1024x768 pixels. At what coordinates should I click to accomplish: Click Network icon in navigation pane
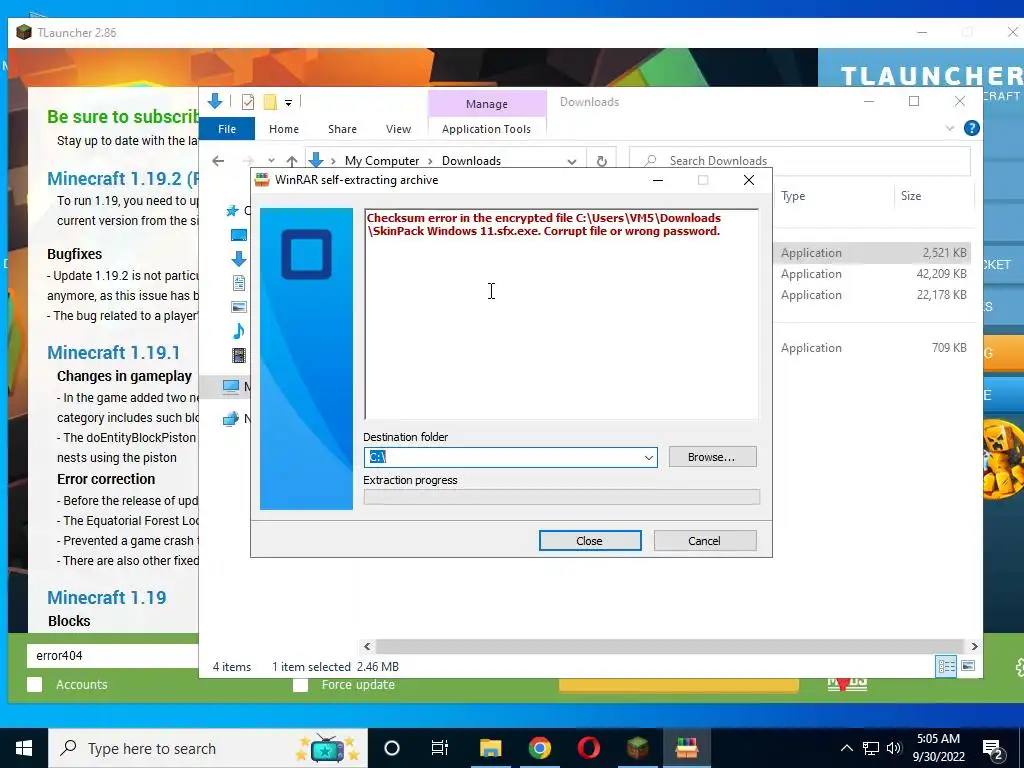(x=231, y=419)
